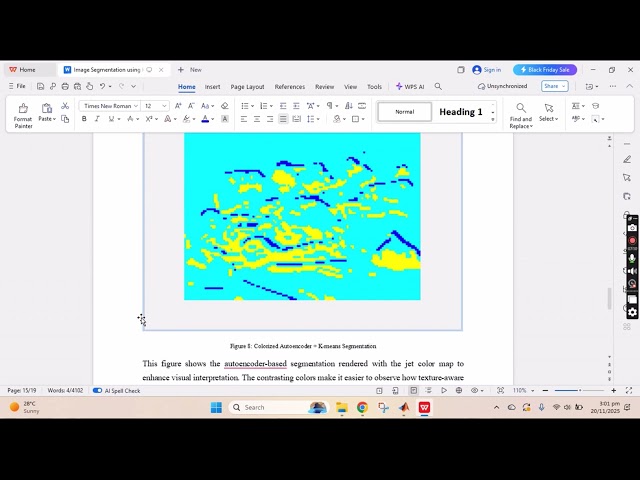Switch to the Review tab
The image size is (640, 480).
coord(324,87)
